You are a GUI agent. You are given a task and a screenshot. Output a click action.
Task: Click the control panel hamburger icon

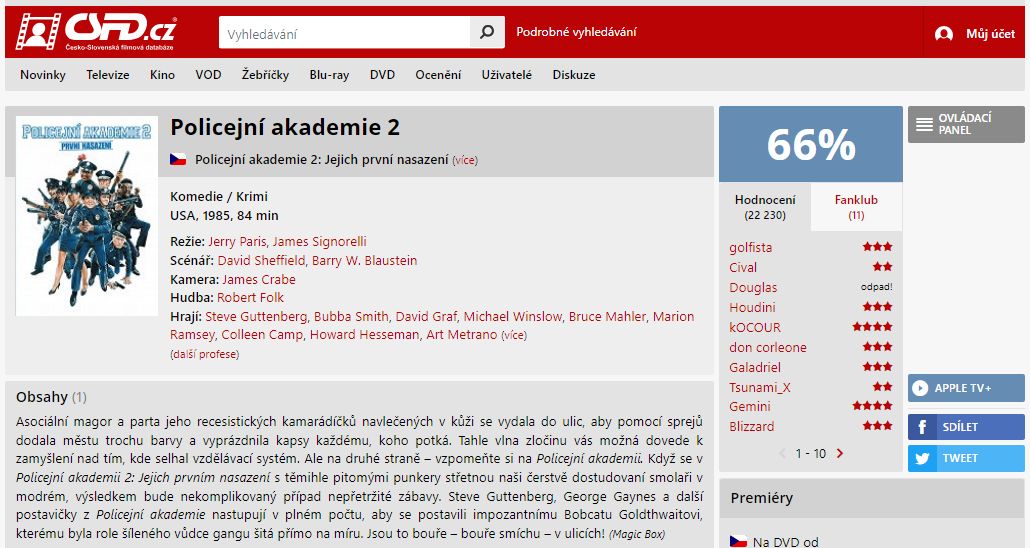[x=924, y=124]
